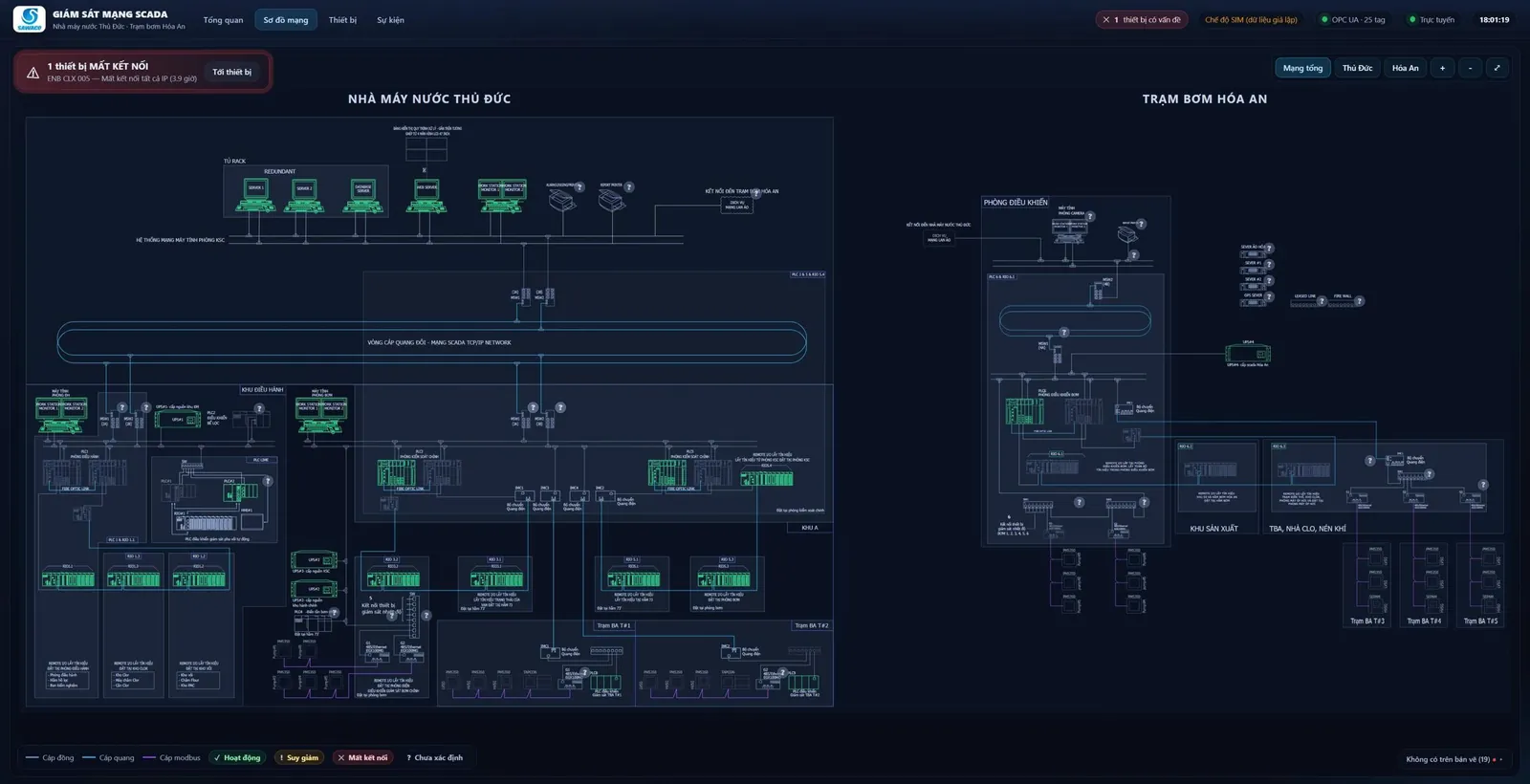Image resolution: width=1530 pixels, height=784 pixels.
Task: Select the Mạng tổng view button
Action: (1302, 68)
